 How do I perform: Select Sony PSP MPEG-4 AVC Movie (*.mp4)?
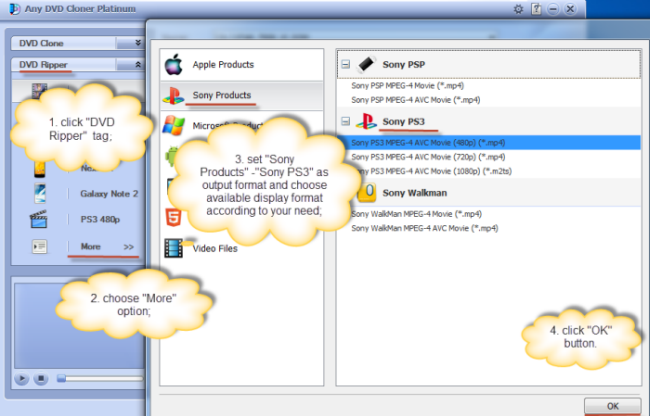point(416,100)
